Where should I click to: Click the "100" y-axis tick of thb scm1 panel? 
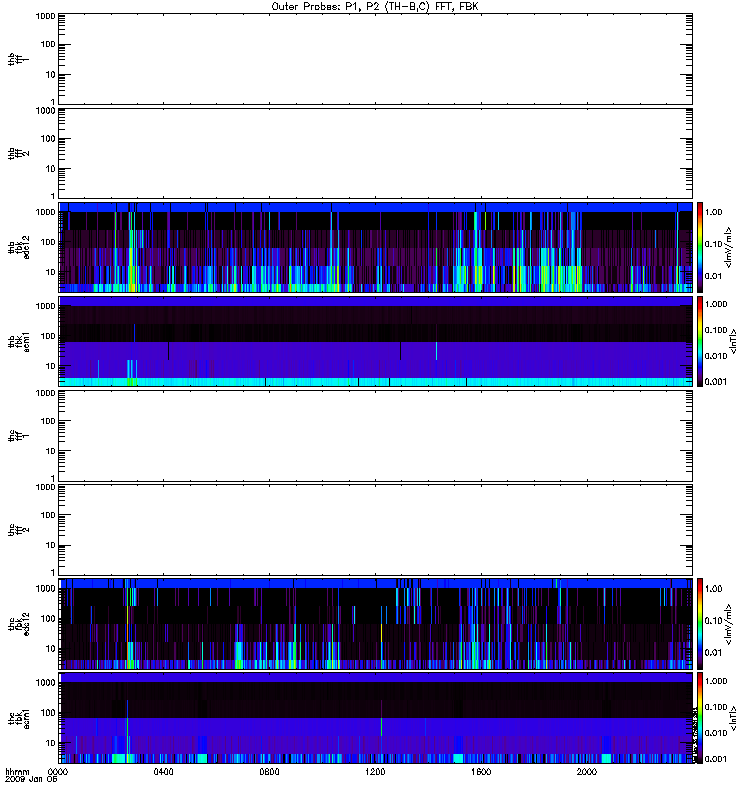click(48, 336)
